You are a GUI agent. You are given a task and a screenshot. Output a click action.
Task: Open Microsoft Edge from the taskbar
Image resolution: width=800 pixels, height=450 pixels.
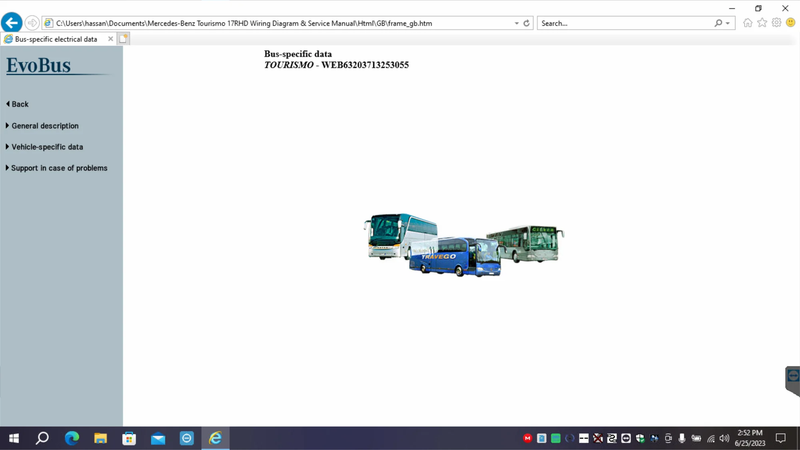tap(72, 438)
